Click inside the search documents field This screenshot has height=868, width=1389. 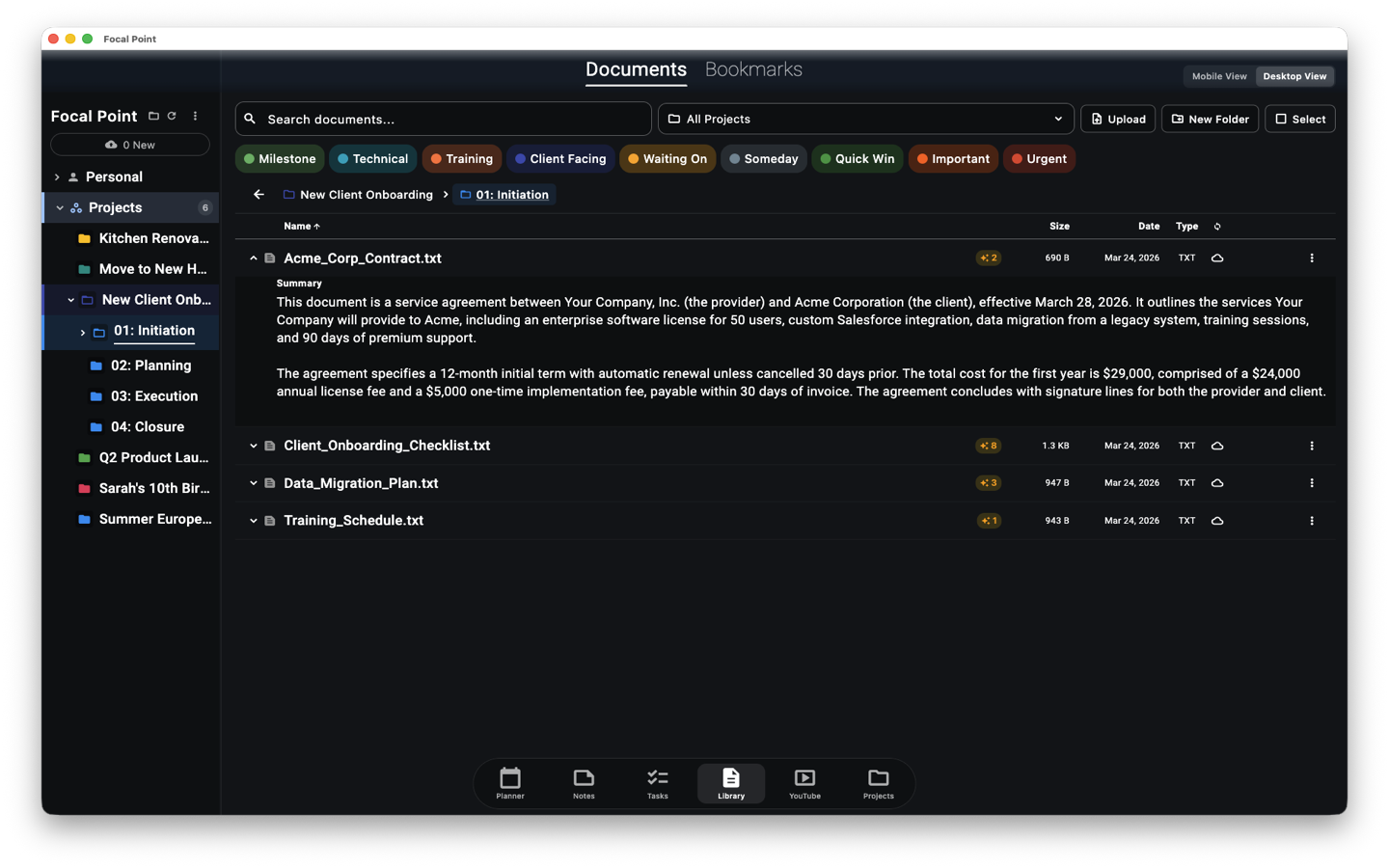pyautogui.click(x=443, y=119)
